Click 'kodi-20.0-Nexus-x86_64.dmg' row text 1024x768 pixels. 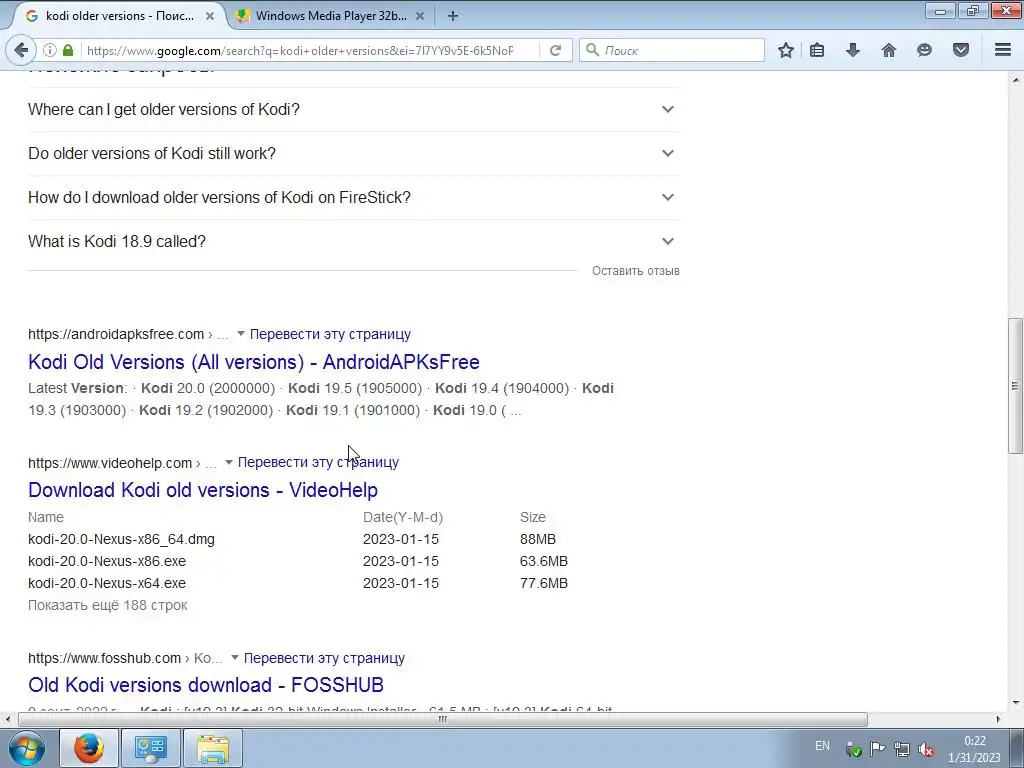(x=121, y=539)
